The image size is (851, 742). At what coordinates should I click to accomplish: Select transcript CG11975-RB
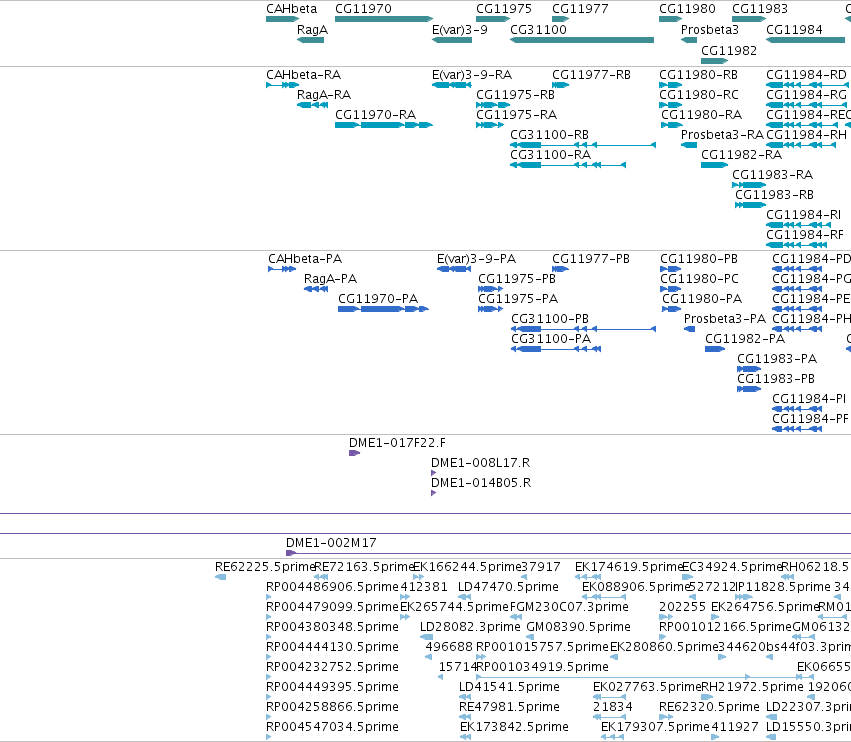pyautogui.click(x=516, y=95)
